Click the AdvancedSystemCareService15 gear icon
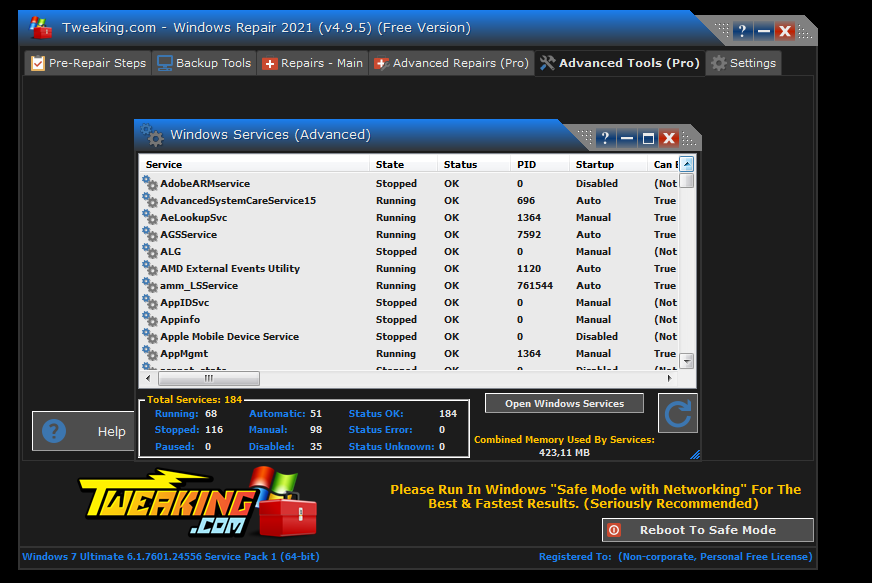Screen dimensions: 872x583 150,200
